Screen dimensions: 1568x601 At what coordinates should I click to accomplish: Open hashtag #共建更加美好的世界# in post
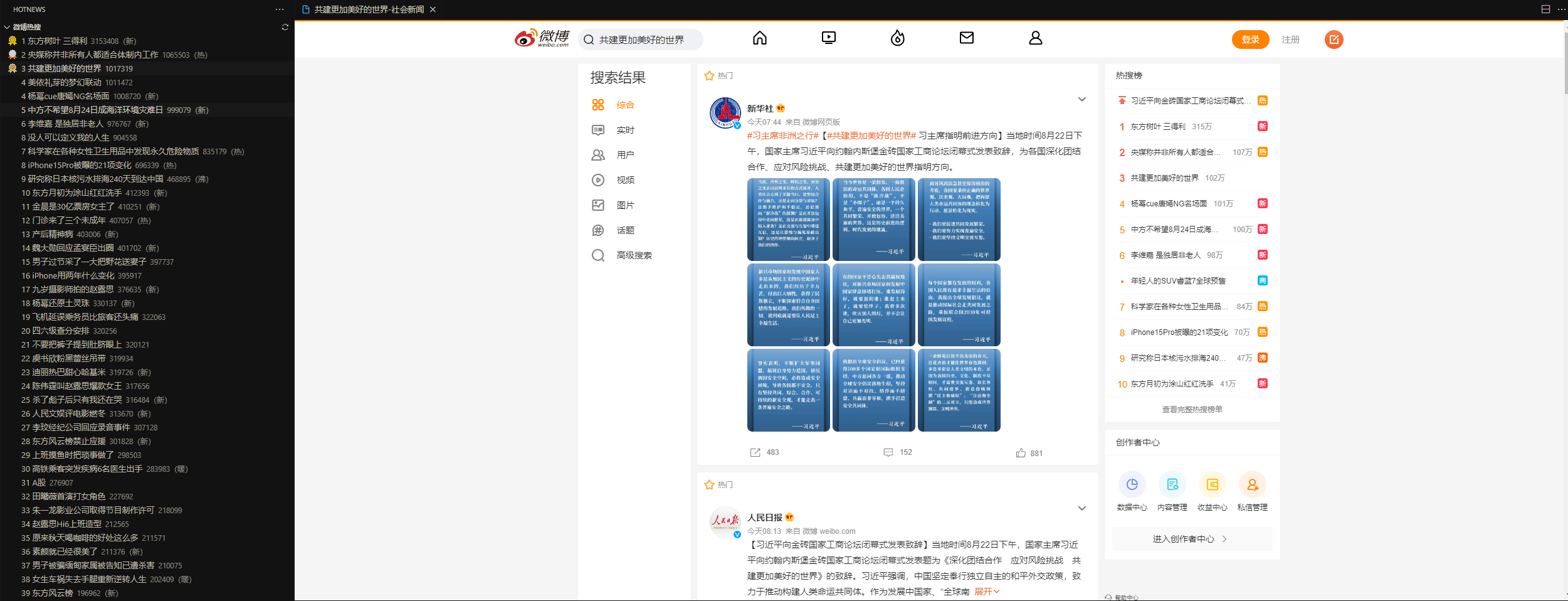(x=871, y=136)
